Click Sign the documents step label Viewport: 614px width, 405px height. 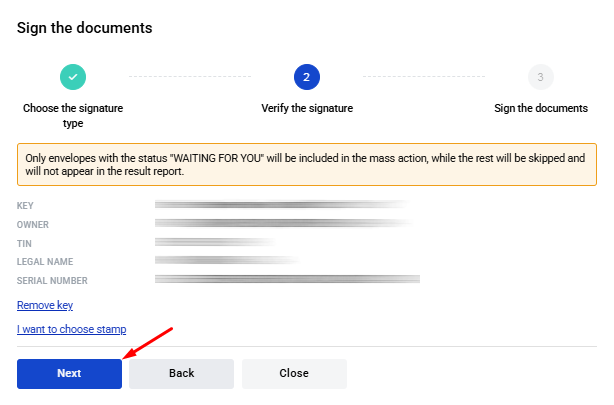[541, 108]
